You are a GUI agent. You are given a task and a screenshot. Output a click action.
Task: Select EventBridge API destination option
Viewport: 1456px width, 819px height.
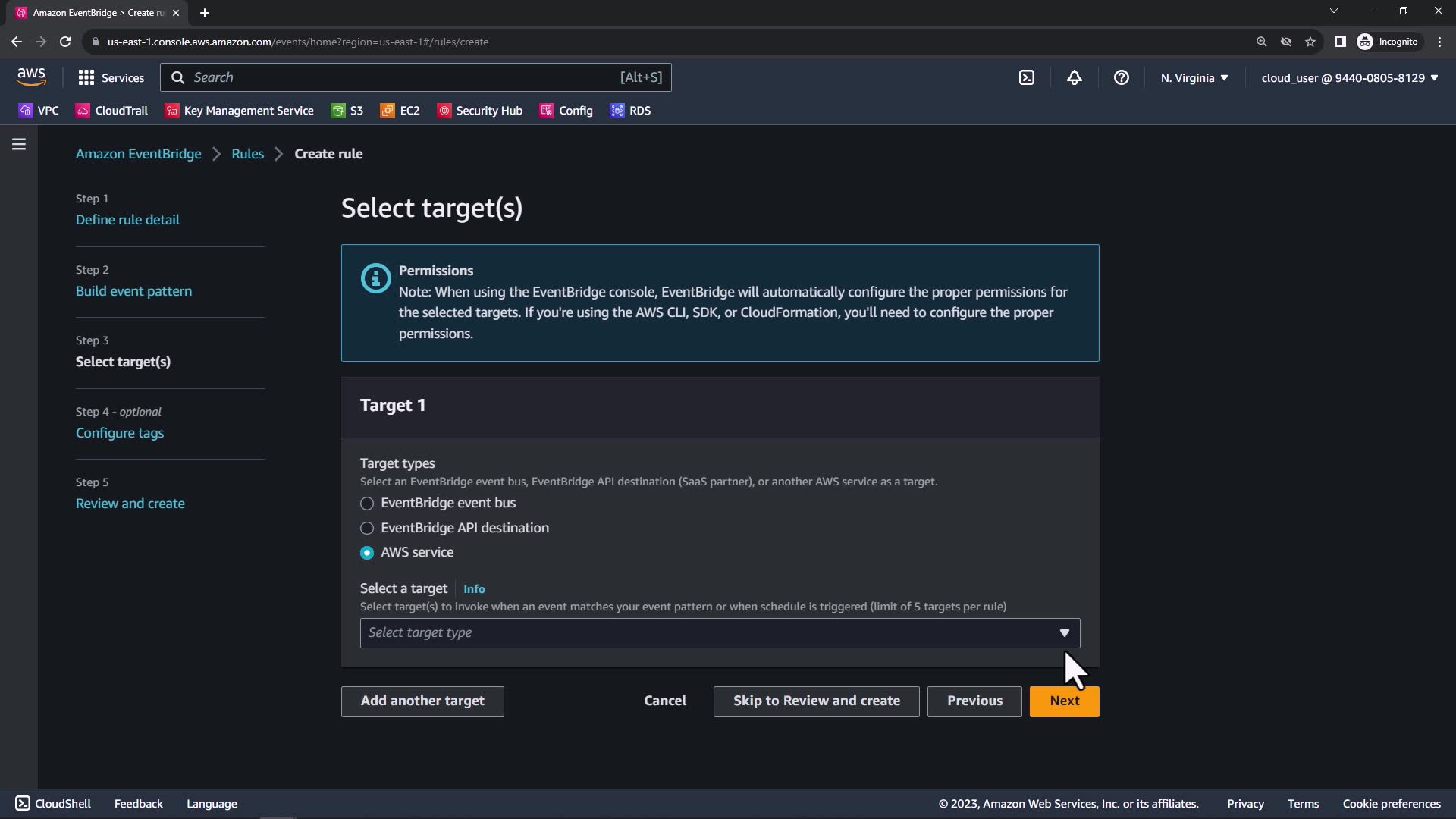(367, 528)
